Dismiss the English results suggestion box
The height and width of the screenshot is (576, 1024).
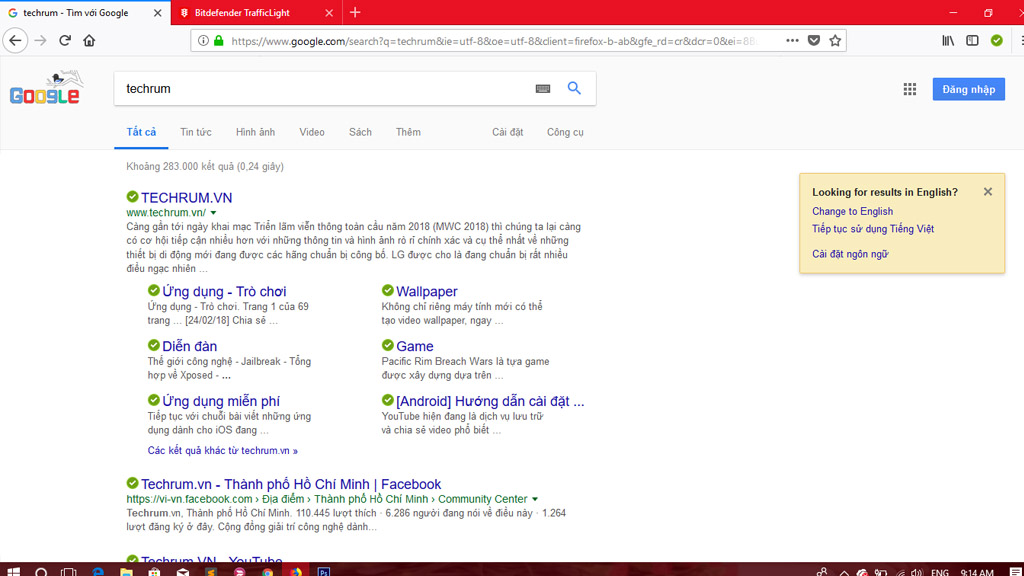point(987,191)
